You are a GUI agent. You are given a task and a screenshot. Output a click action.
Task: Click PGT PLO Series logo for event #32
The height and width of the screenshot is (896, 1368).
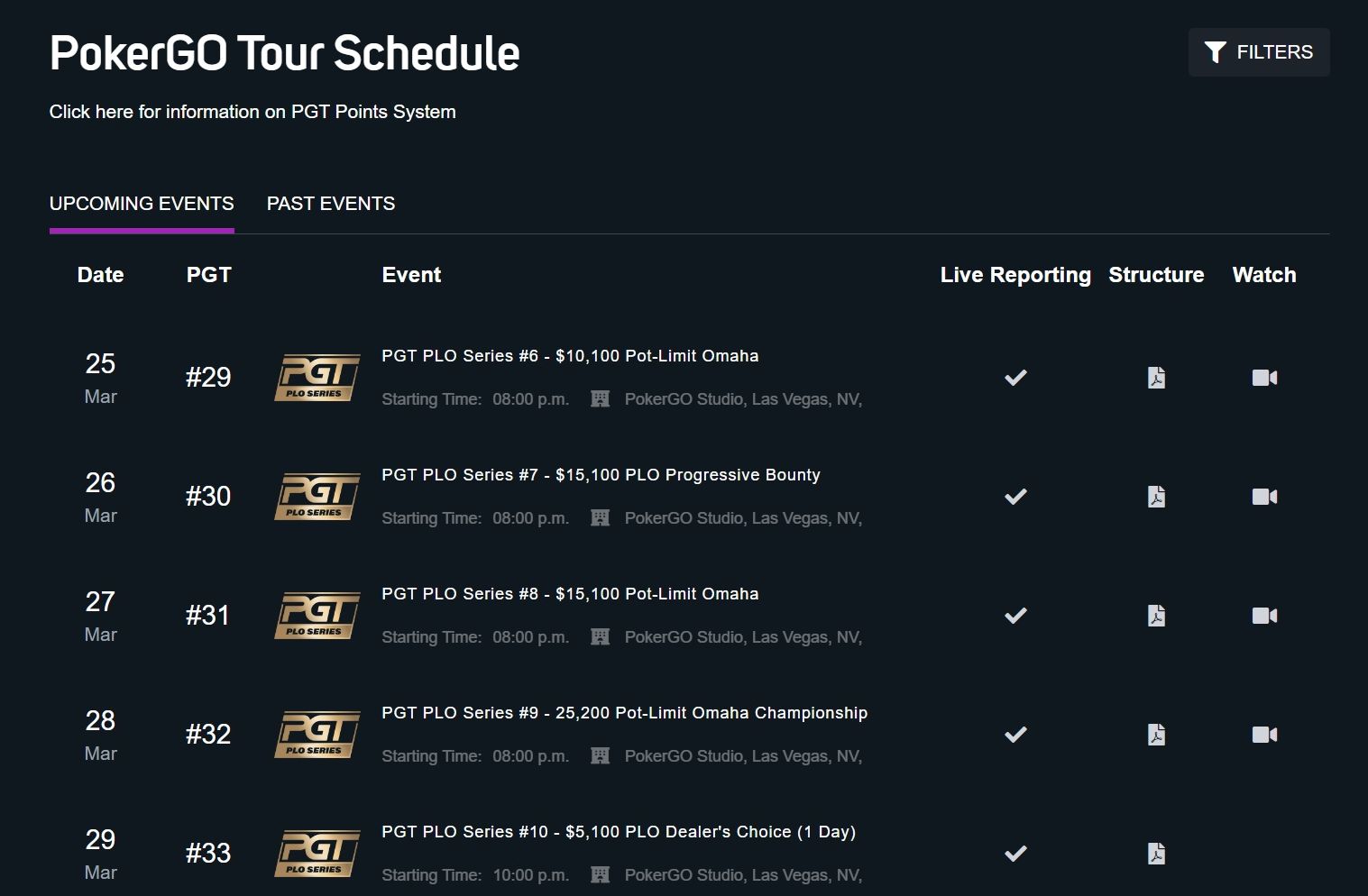pos(317,735)
